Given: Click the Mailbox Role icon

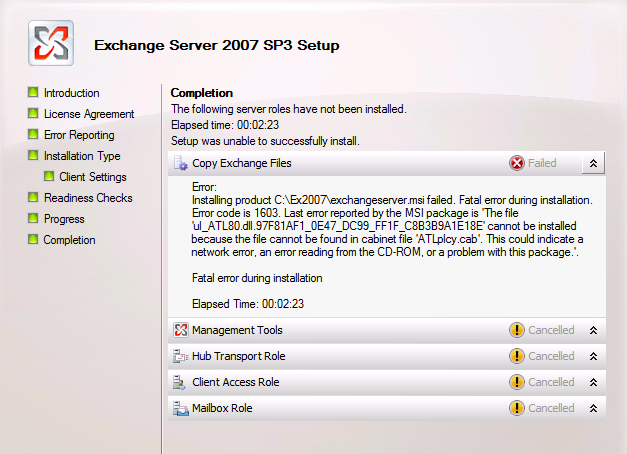Looking at the screenshot, I should pyautogui.click(x=181, y=408).
